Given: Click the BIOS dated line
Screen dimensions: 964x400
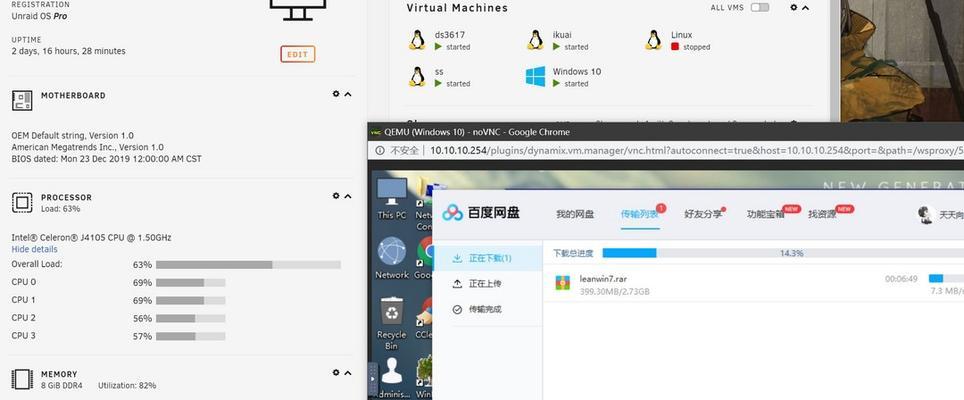Looking at the screenshot, I should (106, 159).
